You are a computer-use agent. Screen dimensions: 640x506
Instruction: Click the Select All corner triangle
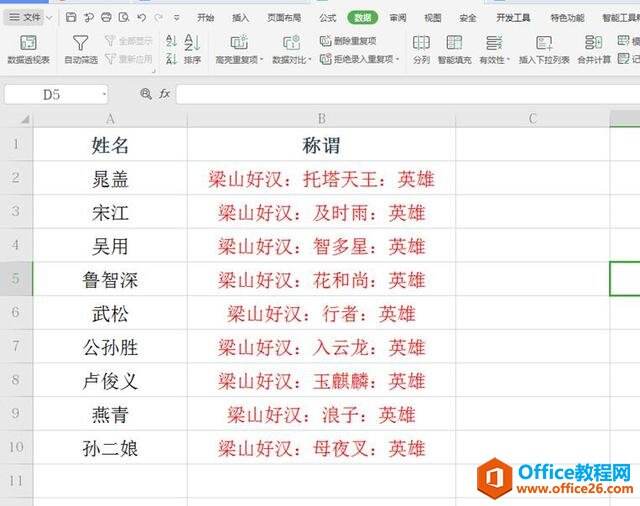coord(25,119)
